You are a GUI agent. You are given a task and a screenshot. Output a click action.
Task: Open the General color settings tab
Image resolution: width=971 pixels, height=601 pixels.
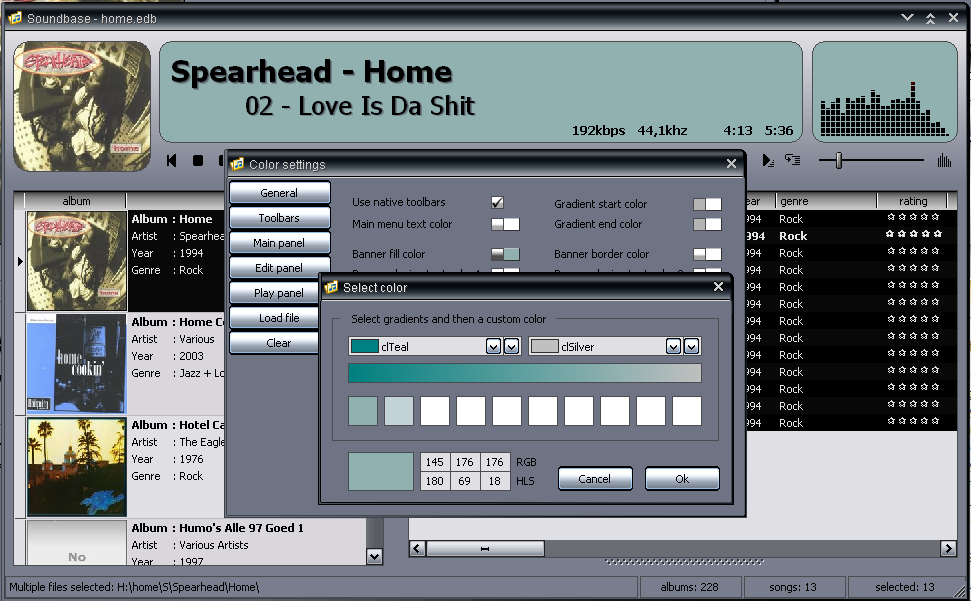pos(279,192)
